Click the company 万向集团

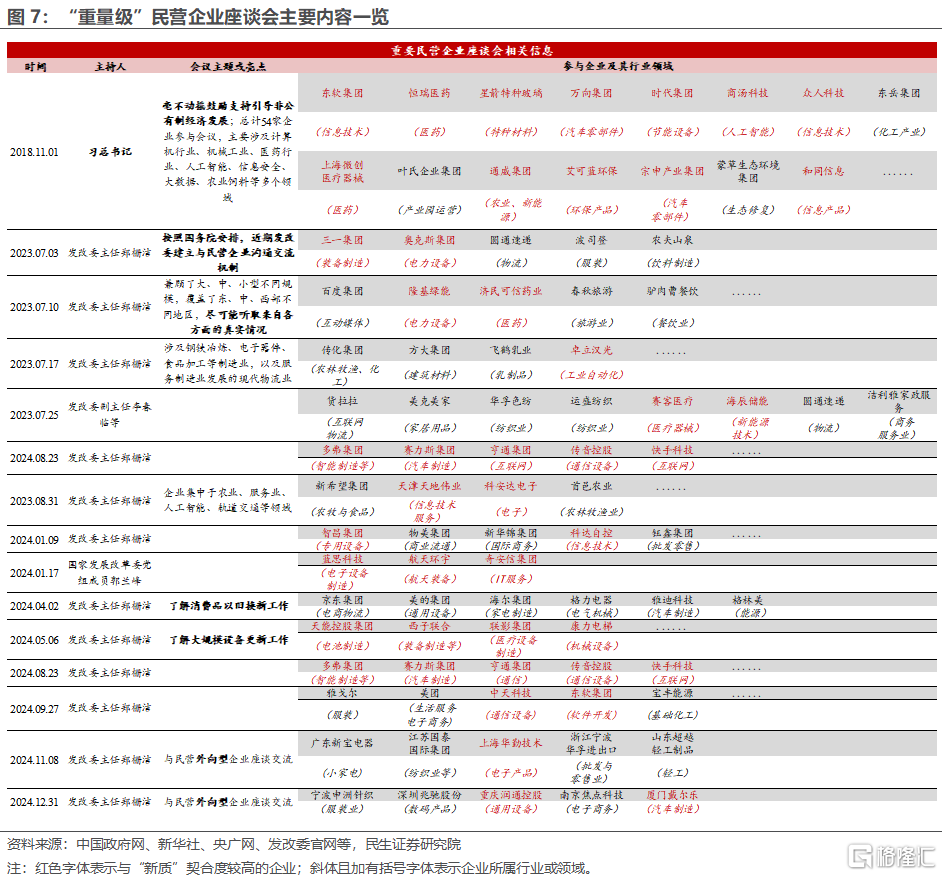click(591, 93)
